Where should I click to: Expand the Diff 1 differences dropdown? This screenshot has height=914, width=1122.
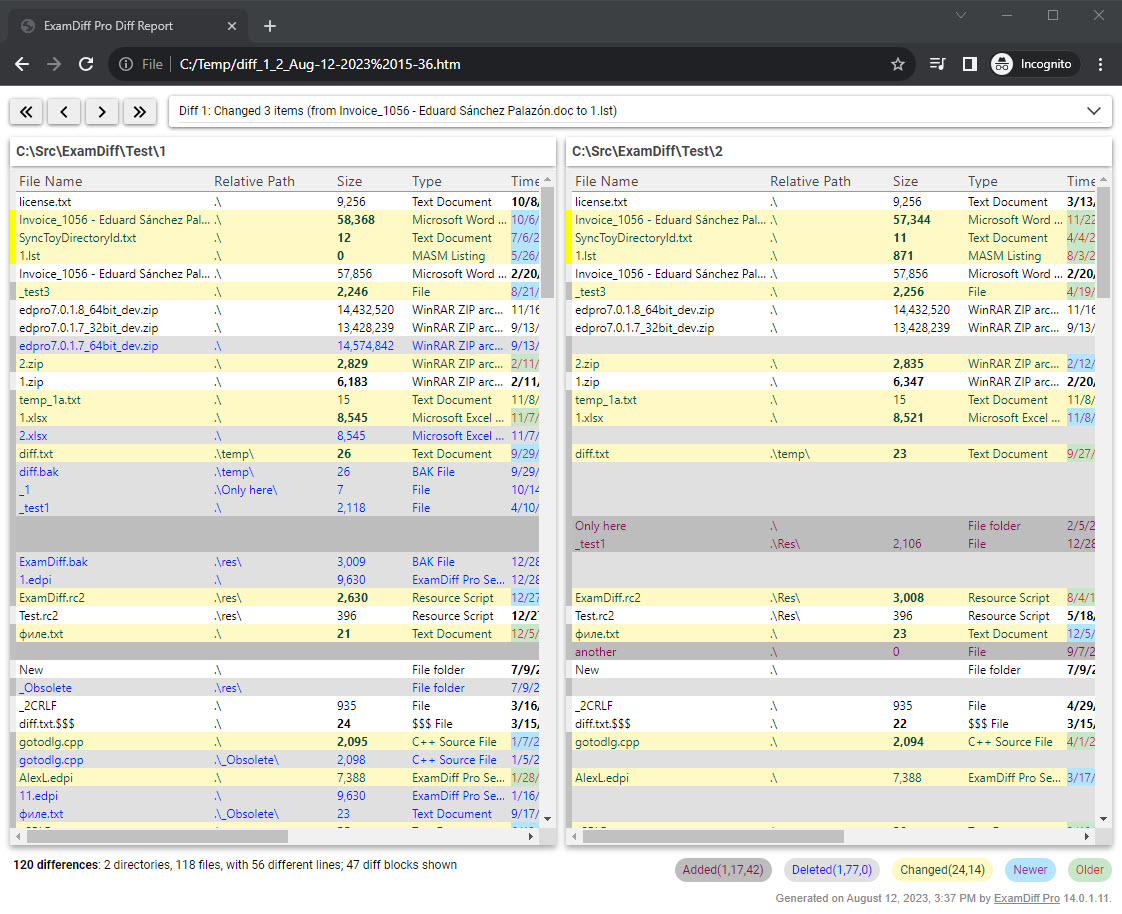tap(1091, 111)
